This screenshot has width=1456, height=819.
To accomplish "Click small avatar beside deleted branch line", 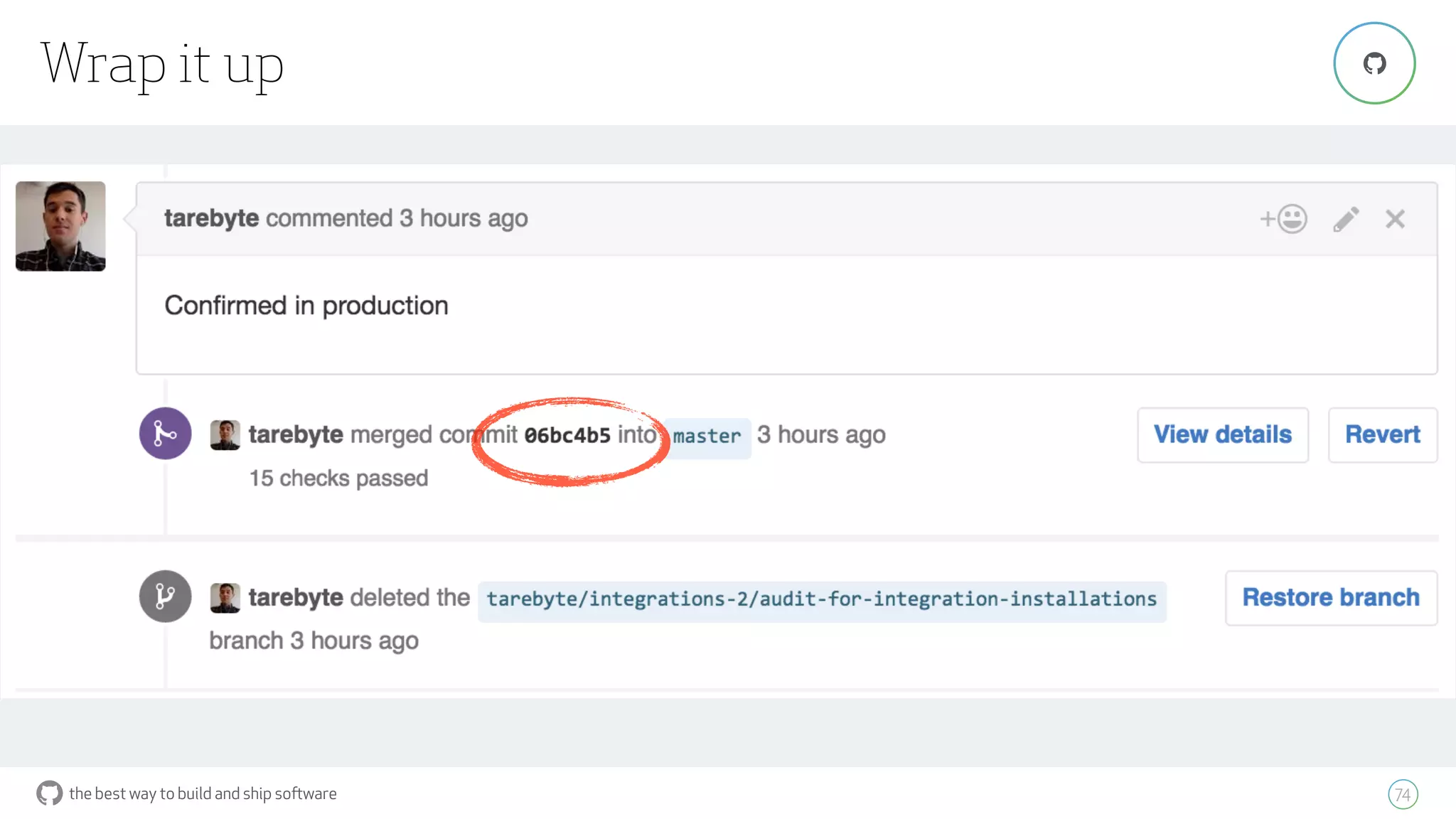I will pos(225,598).
